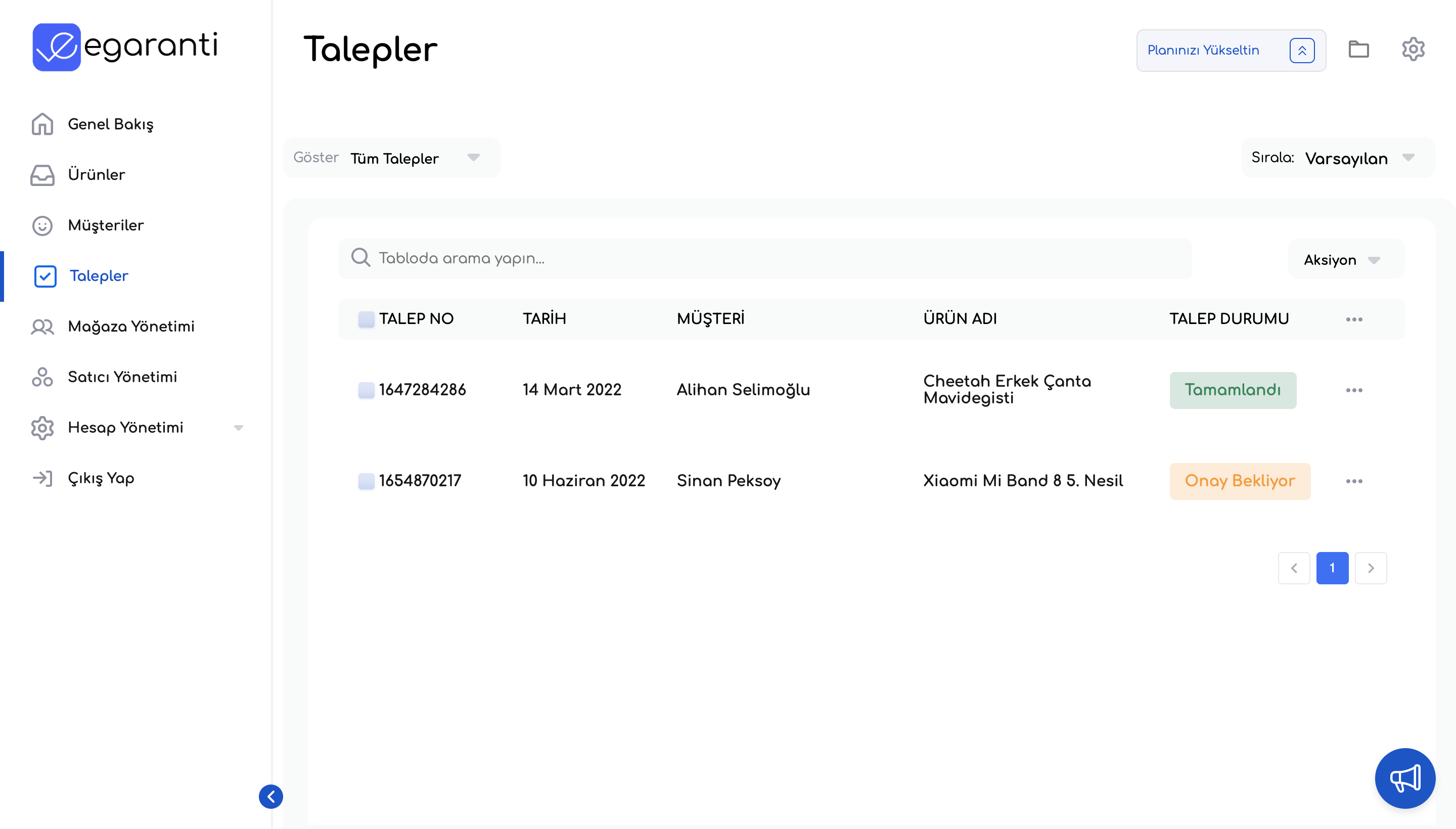Open settings gear icon in header
The height and width of the screenshot is (829, 1456).
(1413, 50)
